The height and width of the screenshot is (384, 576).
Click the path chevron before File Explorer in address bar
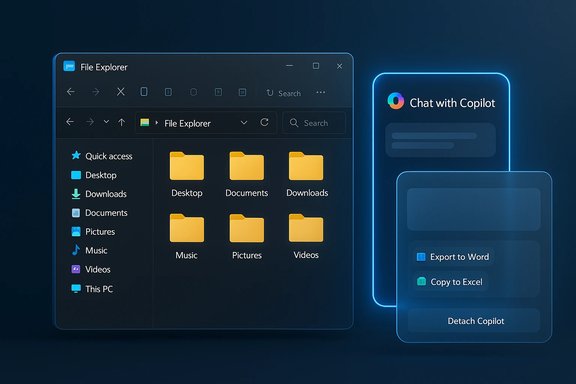[156, 123]
